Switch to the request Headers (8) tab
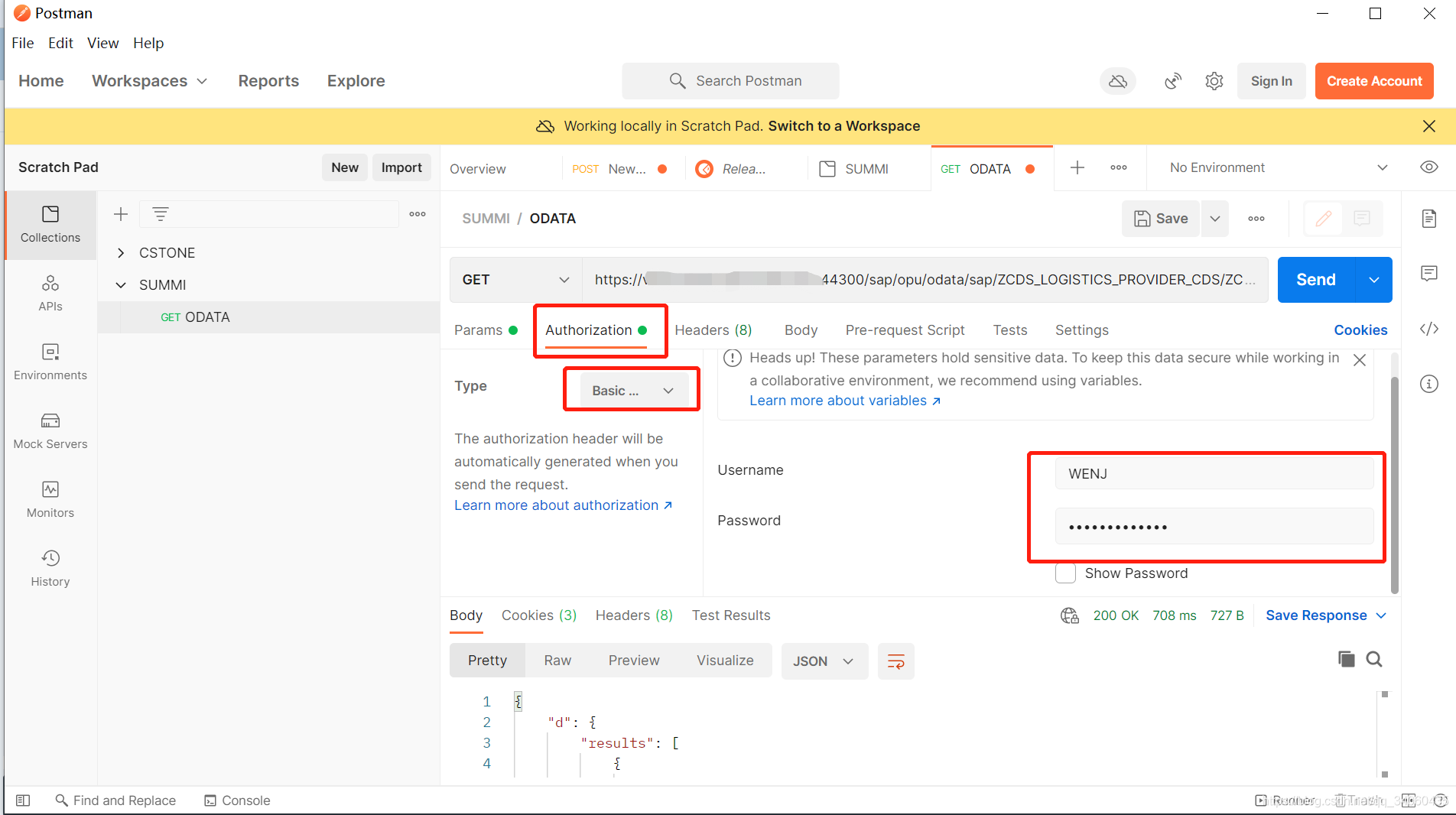This screenshot has width=1456, height=815. coord(713,330)
